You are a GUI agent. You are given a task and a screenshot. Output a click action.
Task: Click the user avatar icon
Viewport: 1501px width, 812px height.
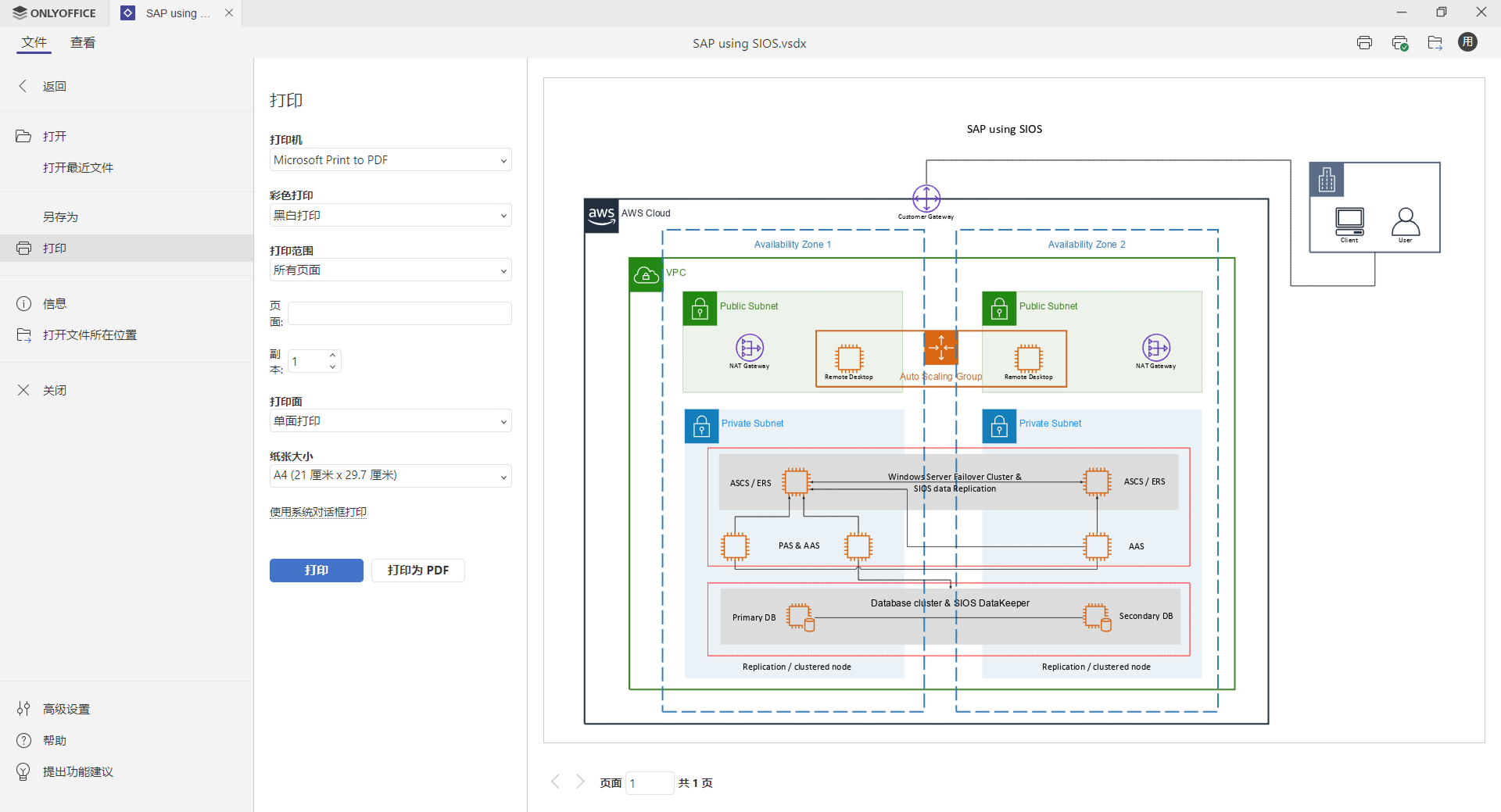(1467, 42)
